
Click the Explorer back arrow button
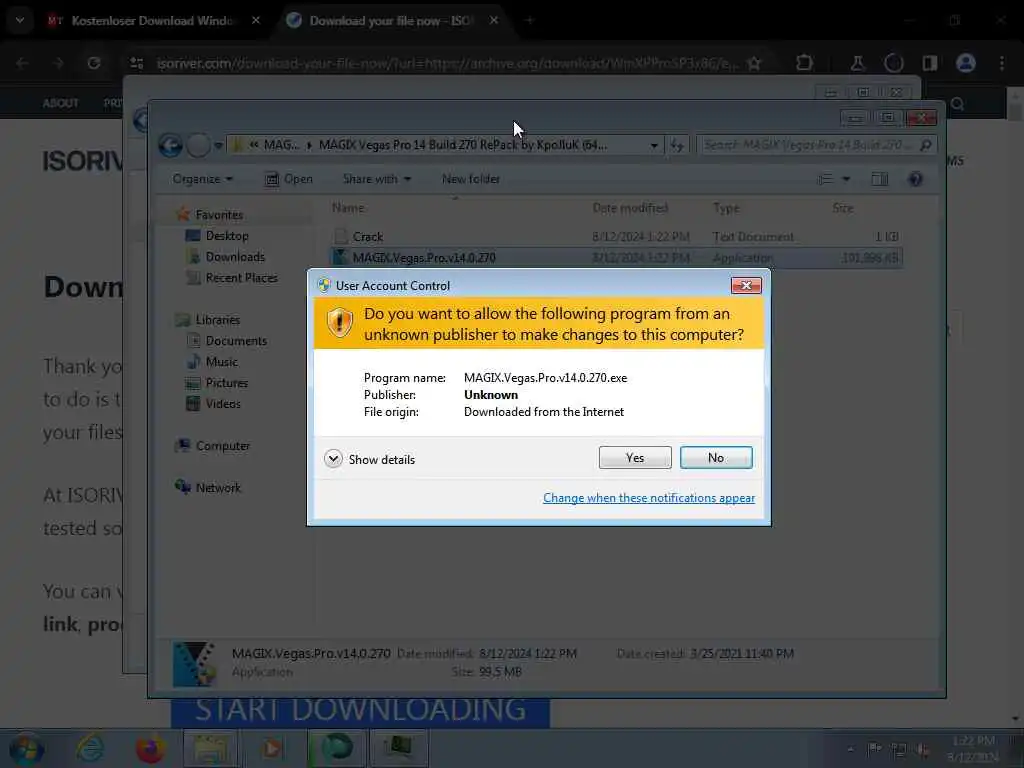coord(170,145)
